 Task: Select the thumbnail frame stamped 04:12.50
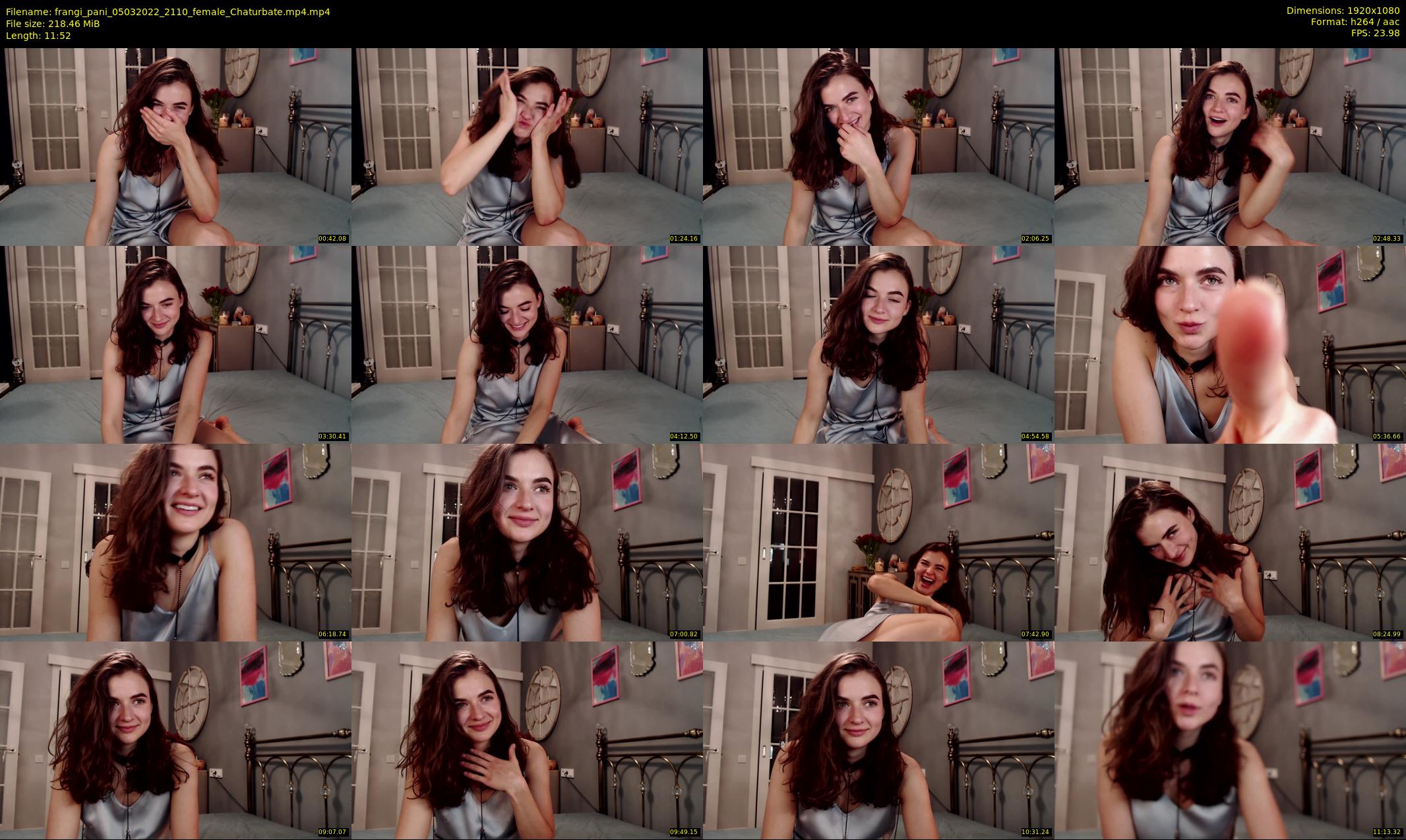[527, 344]
